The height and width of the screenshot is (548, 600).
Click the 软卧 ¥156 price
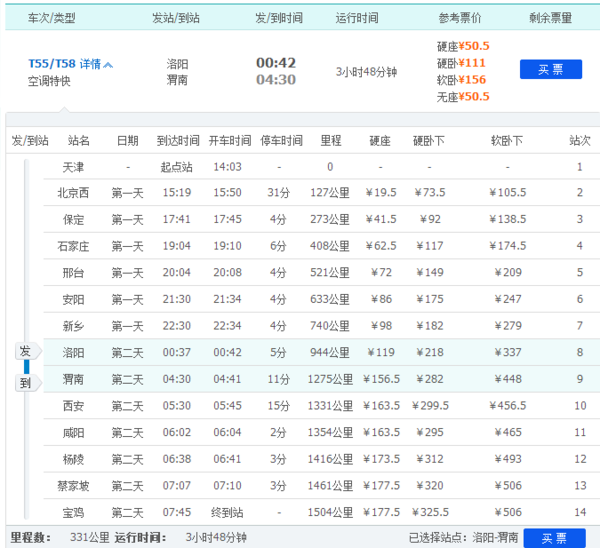472,80
